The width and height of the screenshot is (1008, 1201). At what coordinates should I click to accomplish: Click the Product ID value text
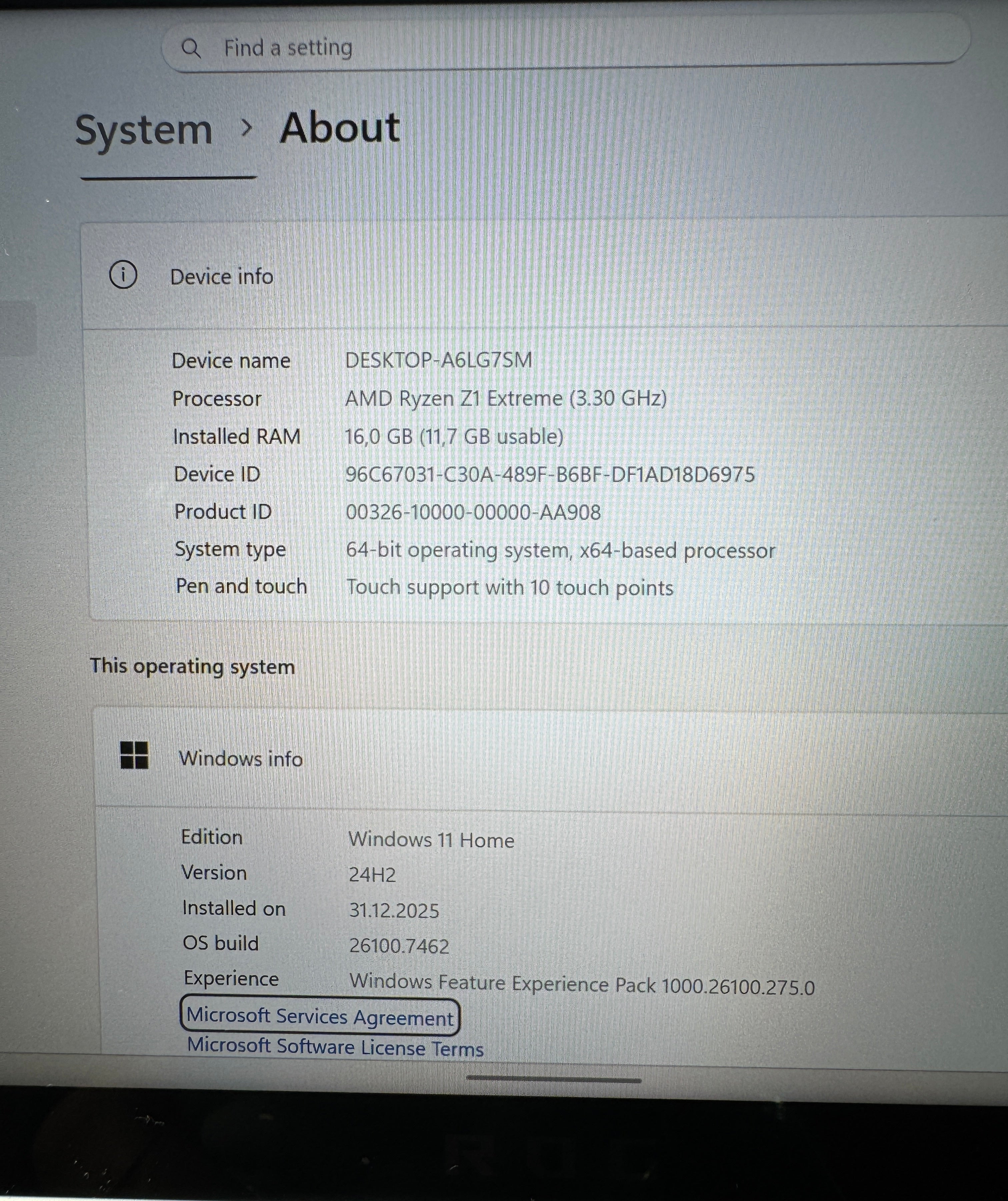(473, 512)
